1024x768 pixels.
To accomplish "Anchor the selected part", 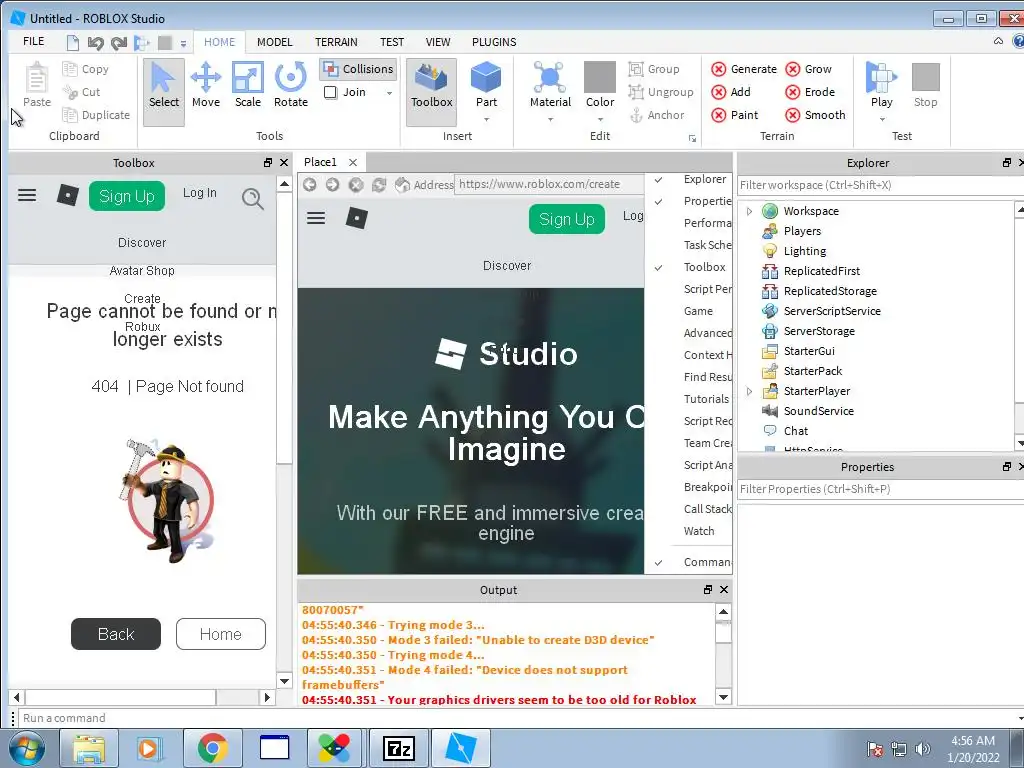I will [656, 115].
